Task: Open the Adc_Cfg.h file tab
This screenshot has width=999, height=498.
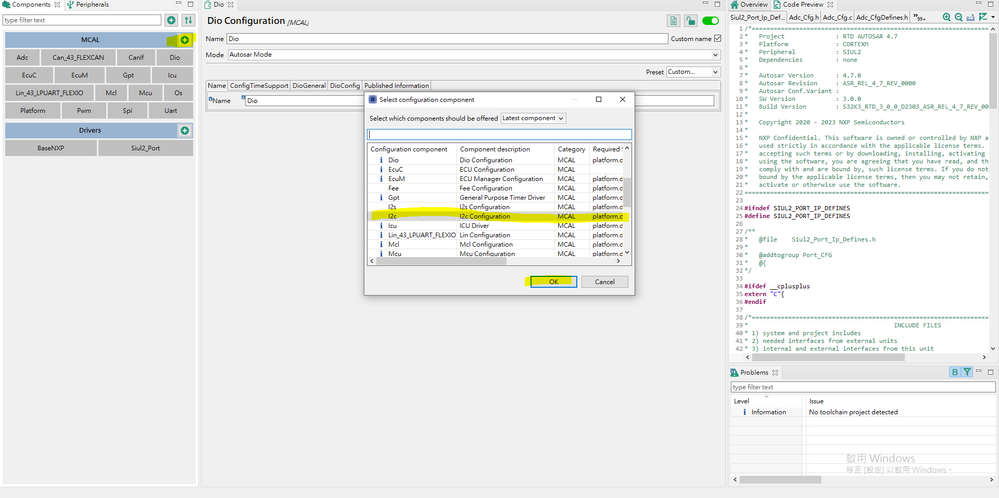Action: click(x=803, y=17)
